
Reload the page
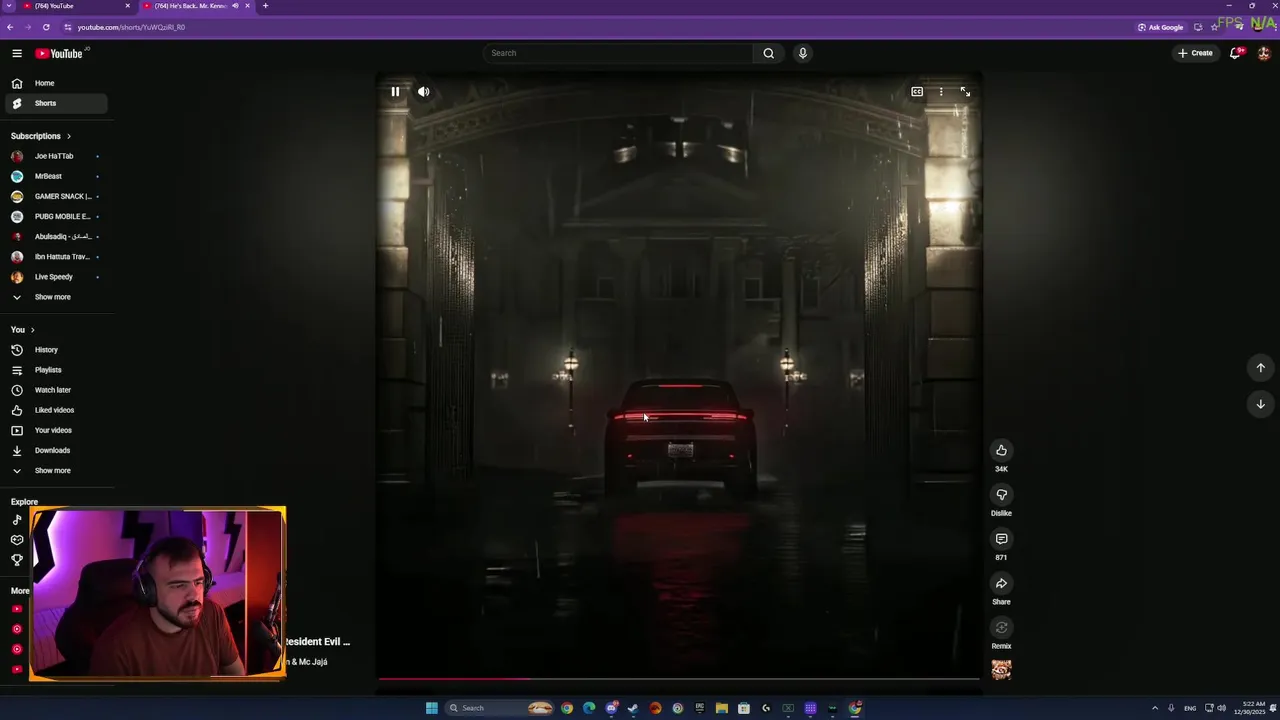pyautogui.click(x=46, y=27)
